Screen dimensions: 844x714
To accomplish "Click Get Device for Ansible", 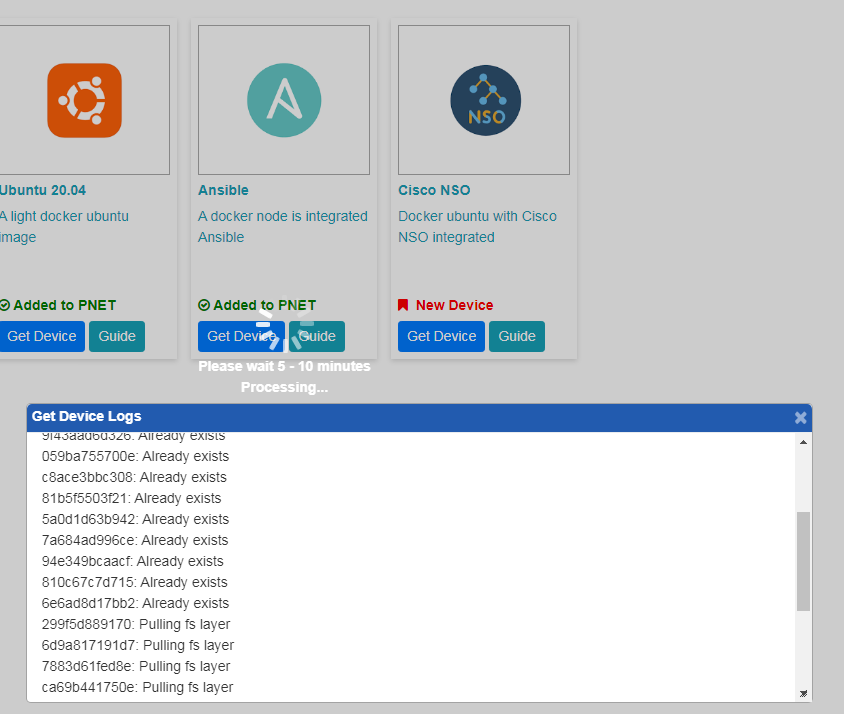I will pyautogui.click(x=241, y=336).
